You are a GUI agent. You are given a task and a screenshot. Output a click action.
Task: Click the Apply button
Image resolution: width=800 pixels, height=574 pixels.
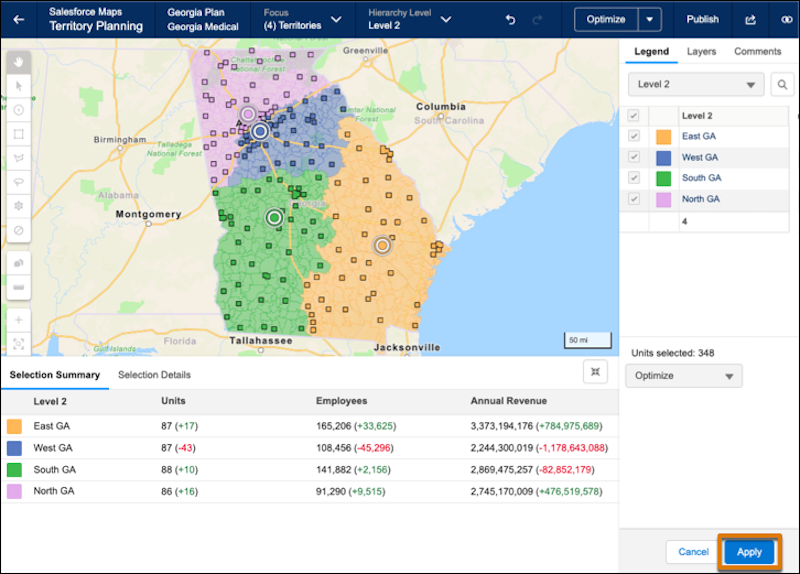pyautogui.click(x=749, y=552)
